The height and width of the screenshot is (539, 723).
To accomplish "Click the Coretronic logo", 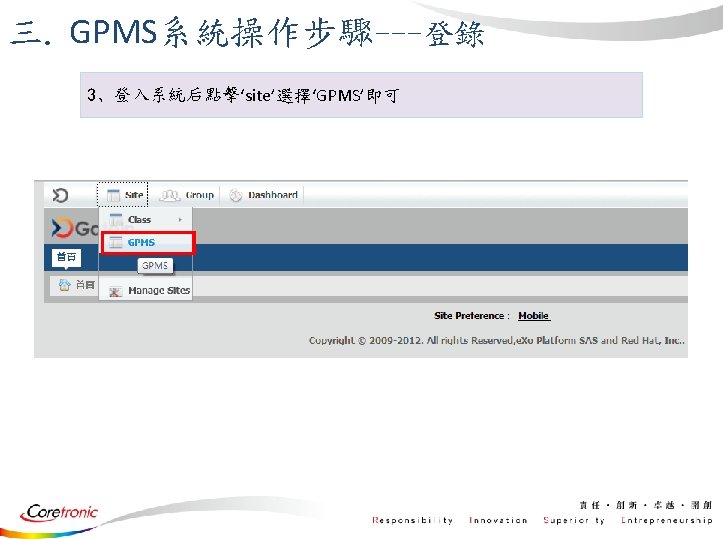I will (59, 513).
